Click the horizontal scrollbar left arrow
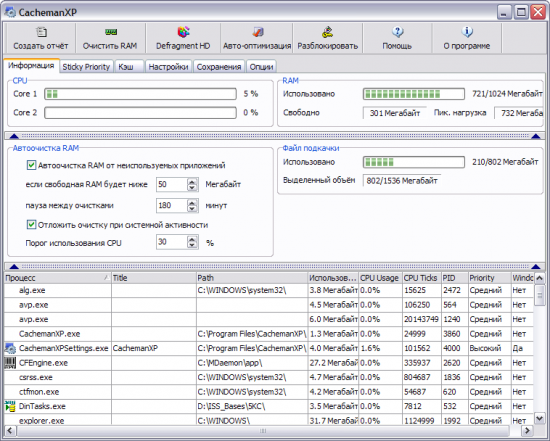The height and width of the screenshot is (441, 550). [x=10, y=430]
